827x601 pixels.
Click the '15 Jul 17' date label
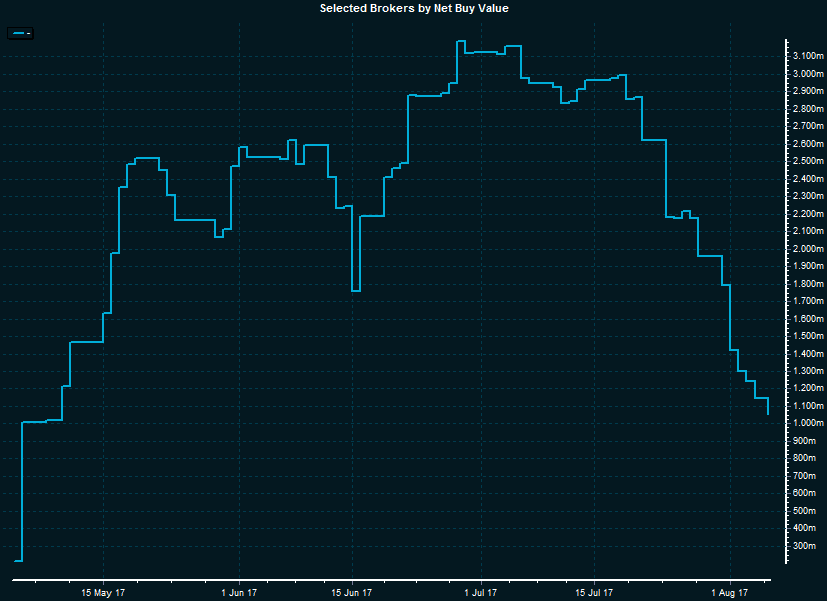coord(594,591)
